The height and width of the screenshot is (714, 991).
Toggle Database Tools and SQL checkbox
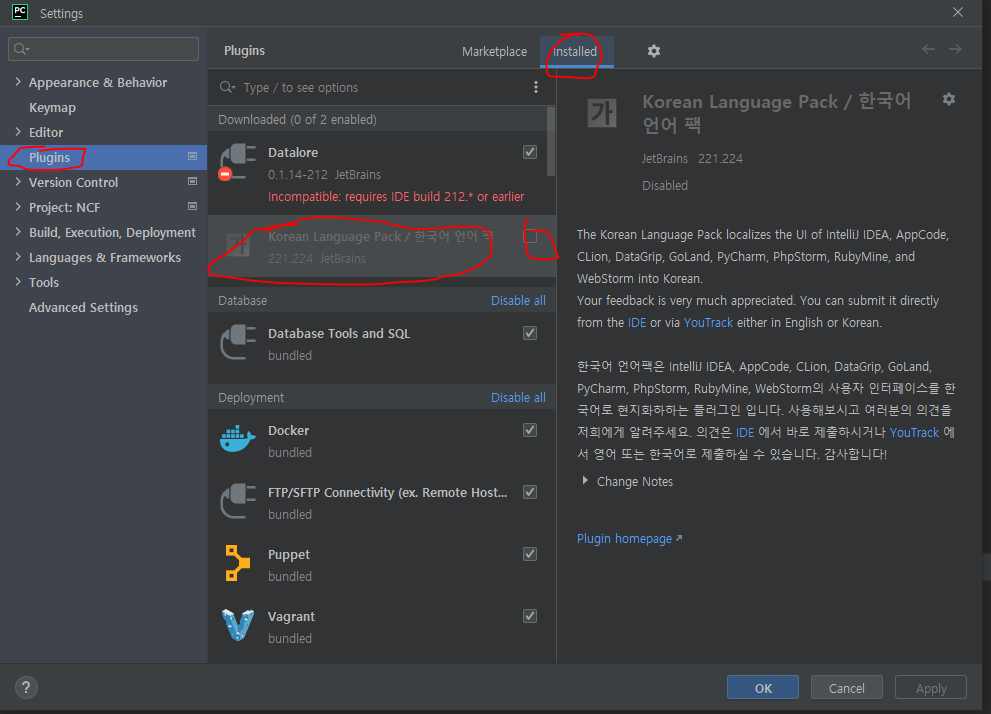[x=530, y=333]
